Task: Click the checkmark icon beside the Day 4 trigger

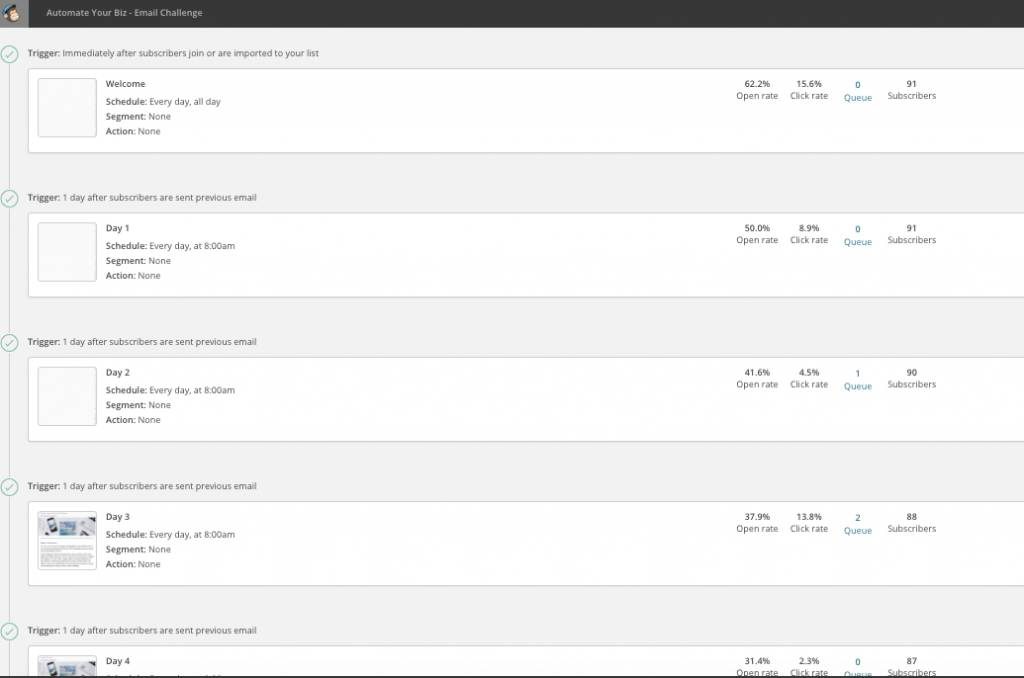Action: point(9,631)
